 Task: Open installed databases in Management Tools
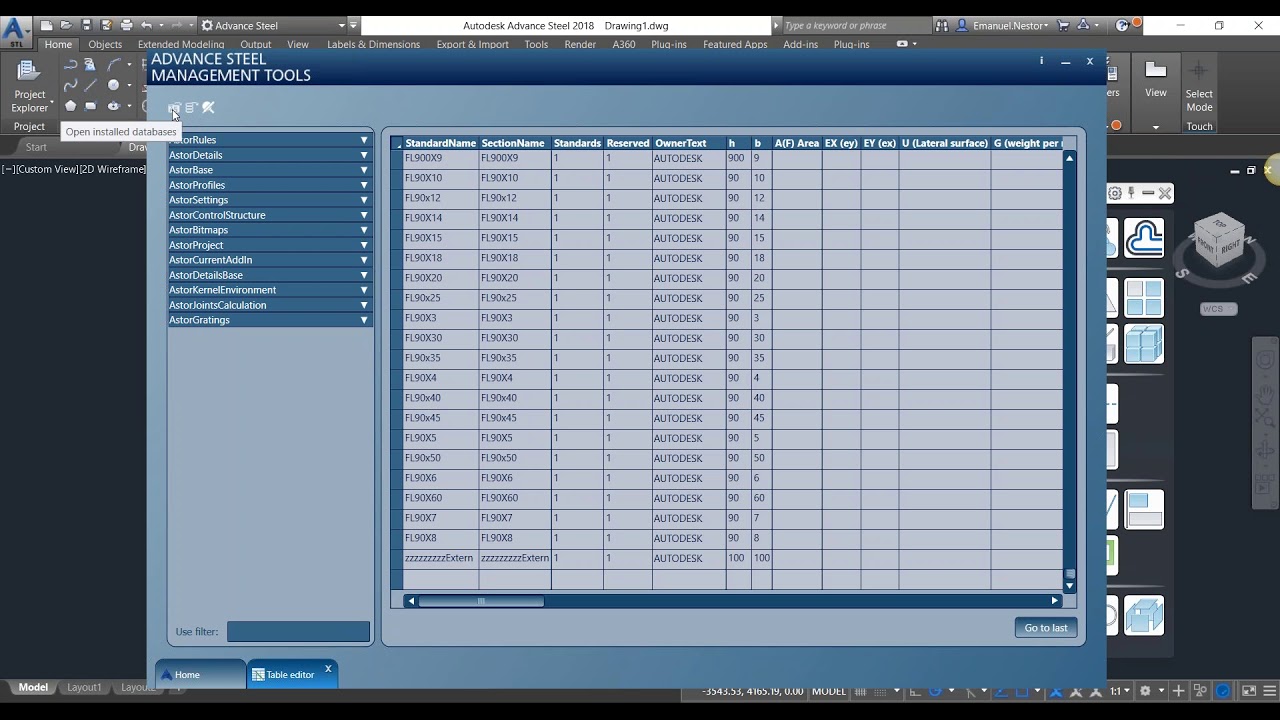click(x=173, y=108)
